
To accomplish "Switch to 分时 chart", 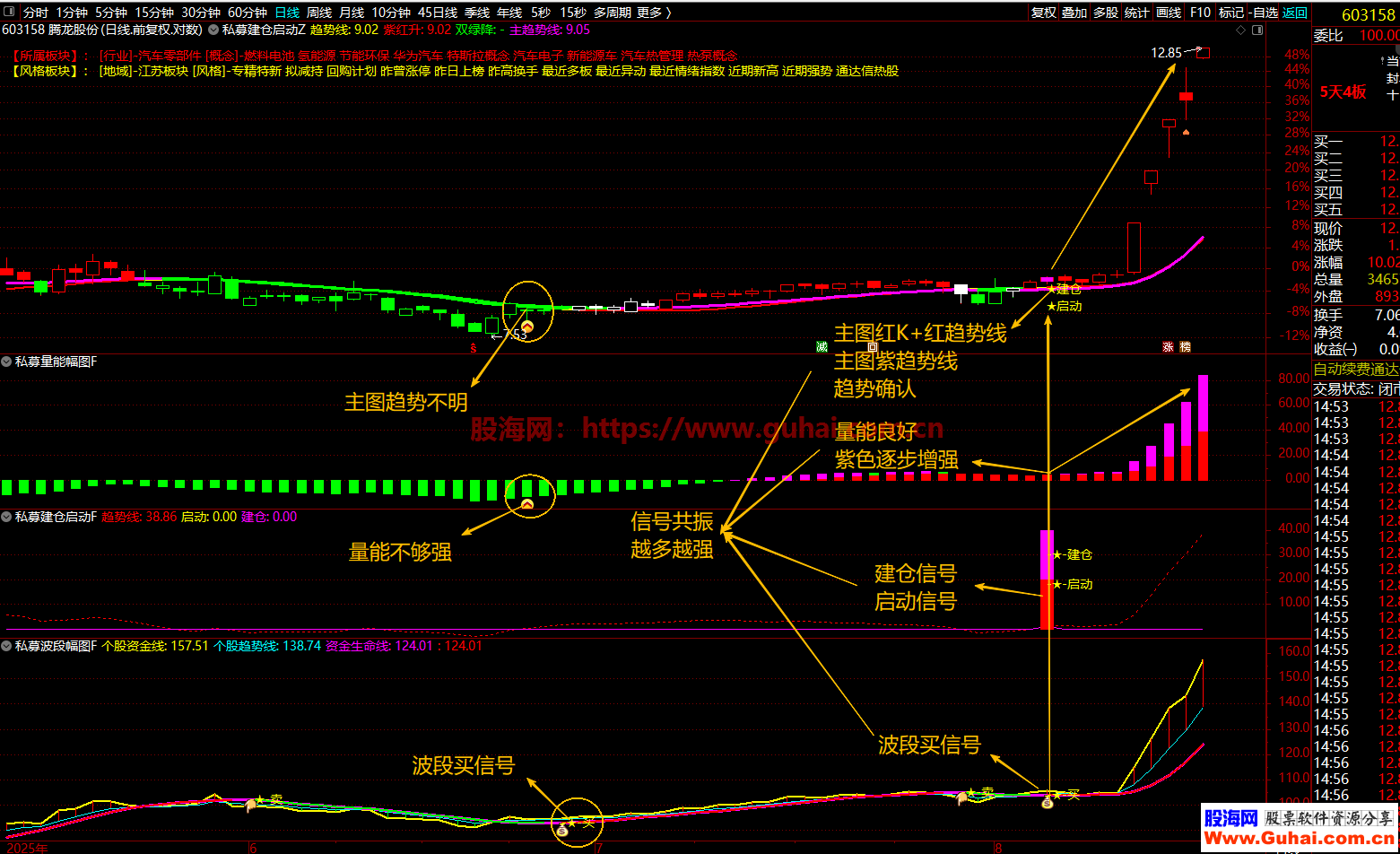I will click(x=36, y=13).
